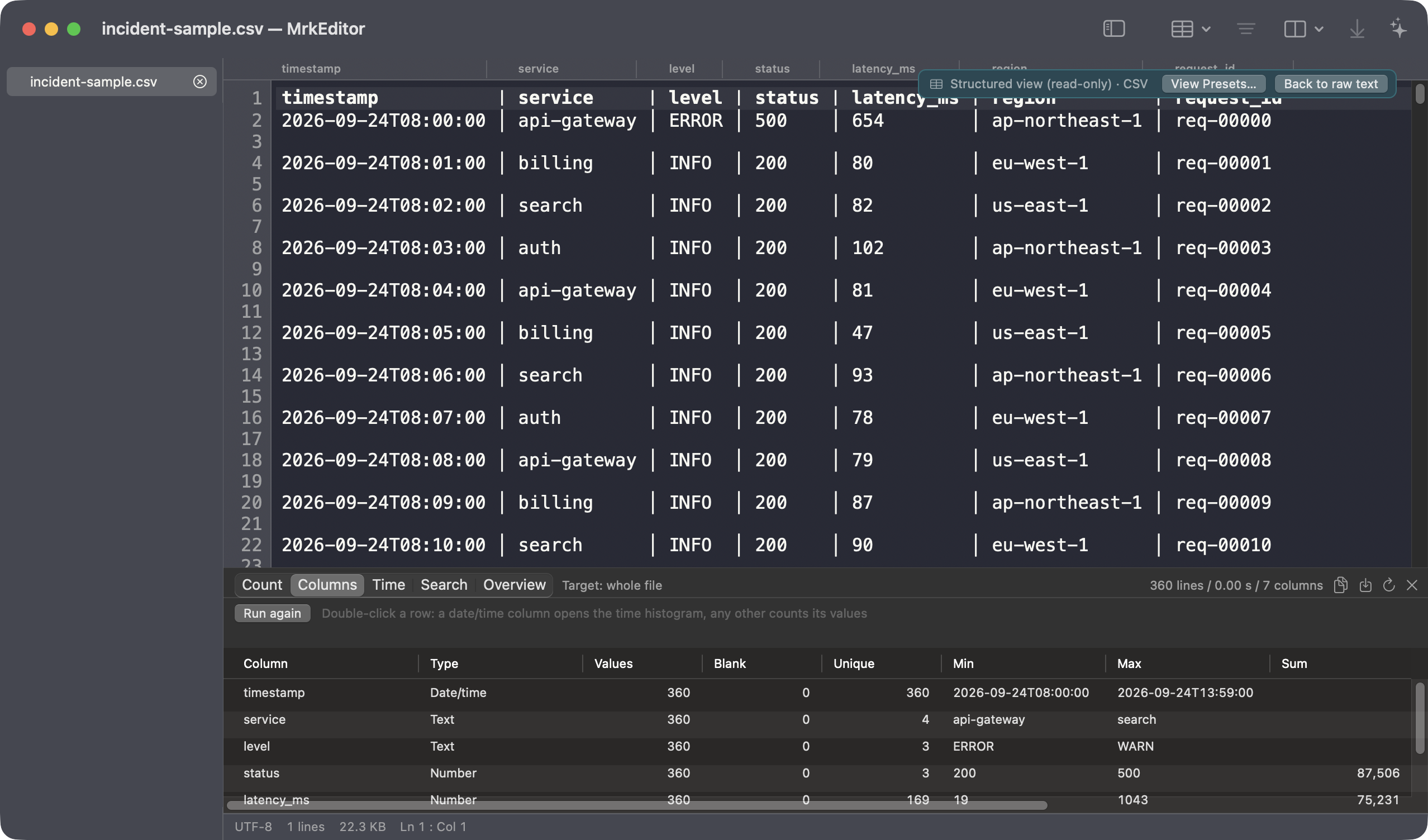Click cell req-00005 in the editor

[x=1223, y=332]
